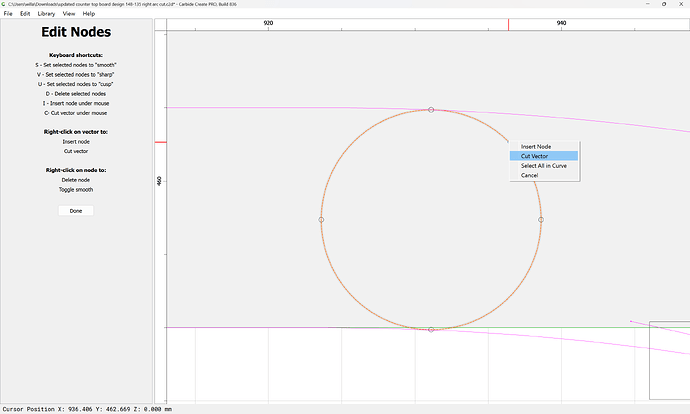Dismiss context menu with Cancel
690x414 pixels.
point(529,175)
